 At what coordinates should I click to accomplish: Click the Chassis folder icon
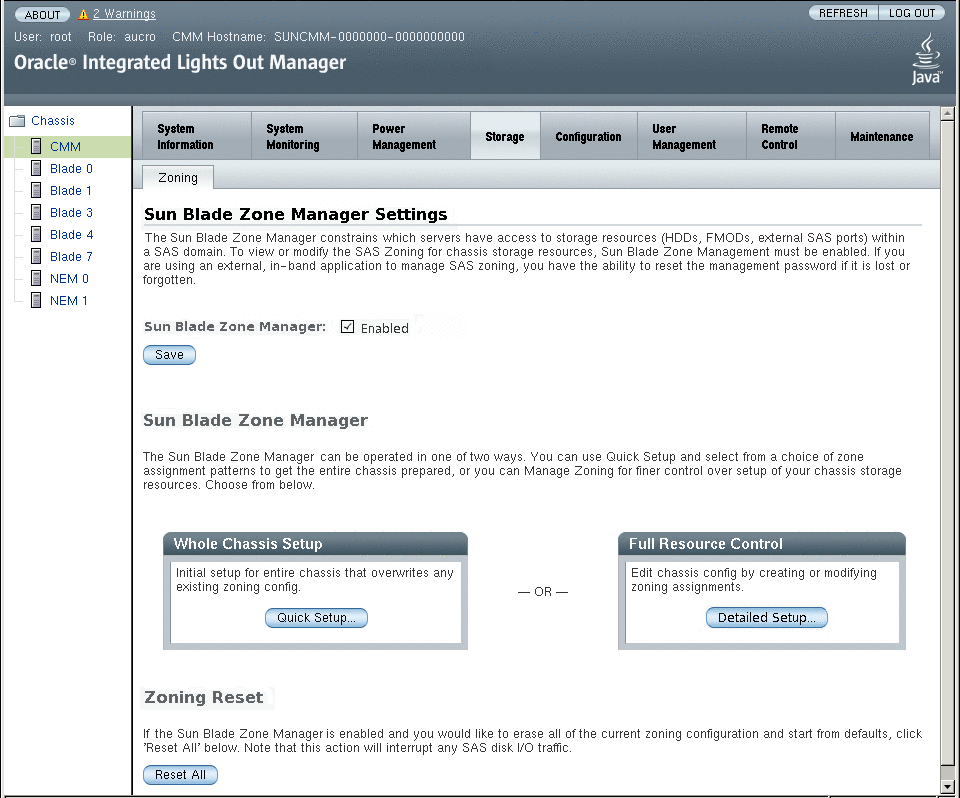coord(17,121)
